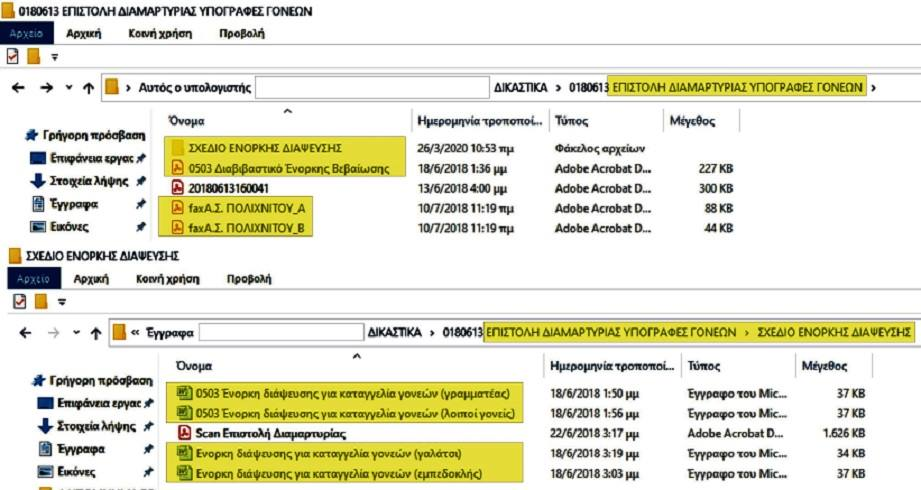Image resolution: width=921 pixels, height=490 pixels.
Task: Open the Προβολή tab in the 0180613 window
Action: pyautogui.click(x=241, y=33)
